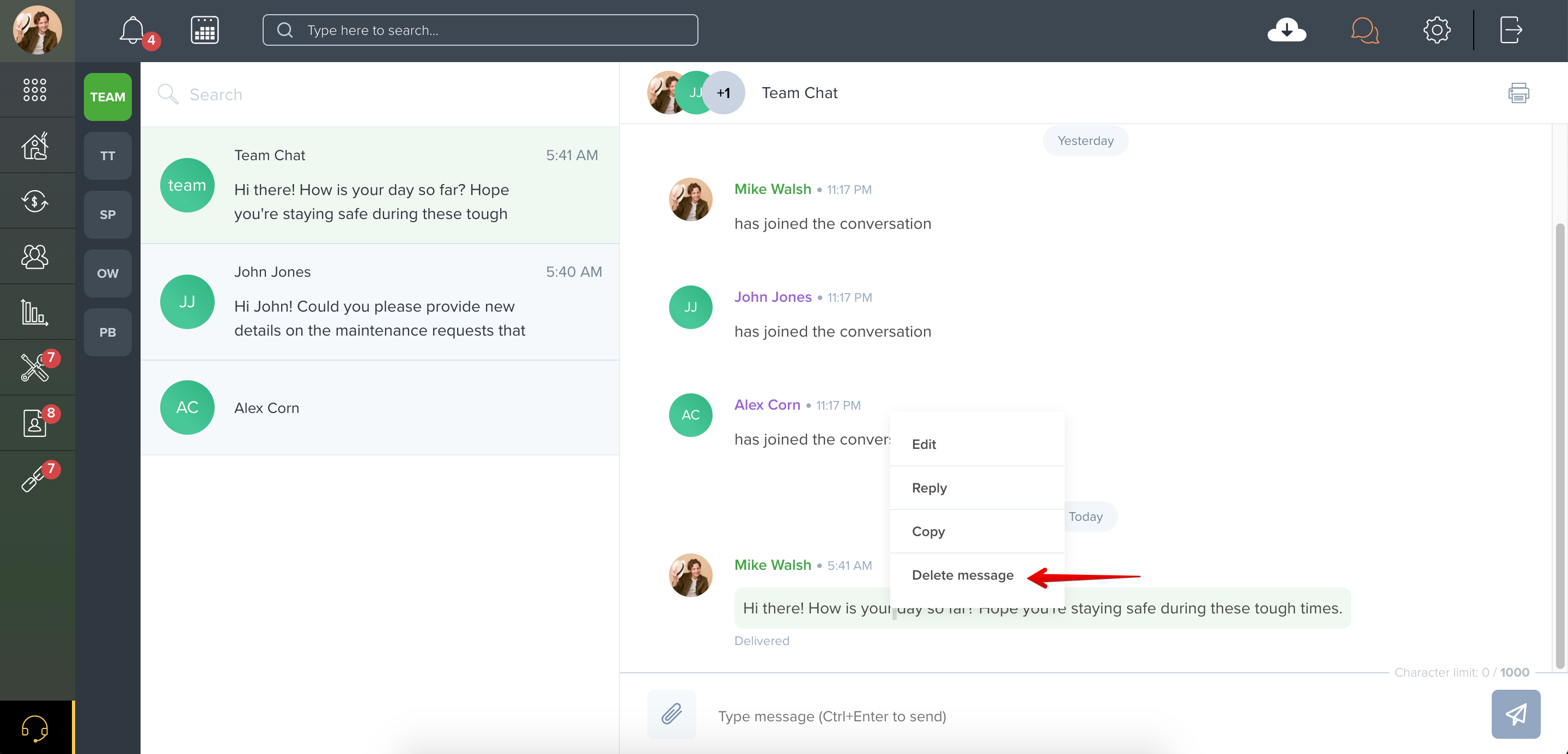1568x754 pixels.
Task: Click the AC avatar in chat thread
Action: 690,415
